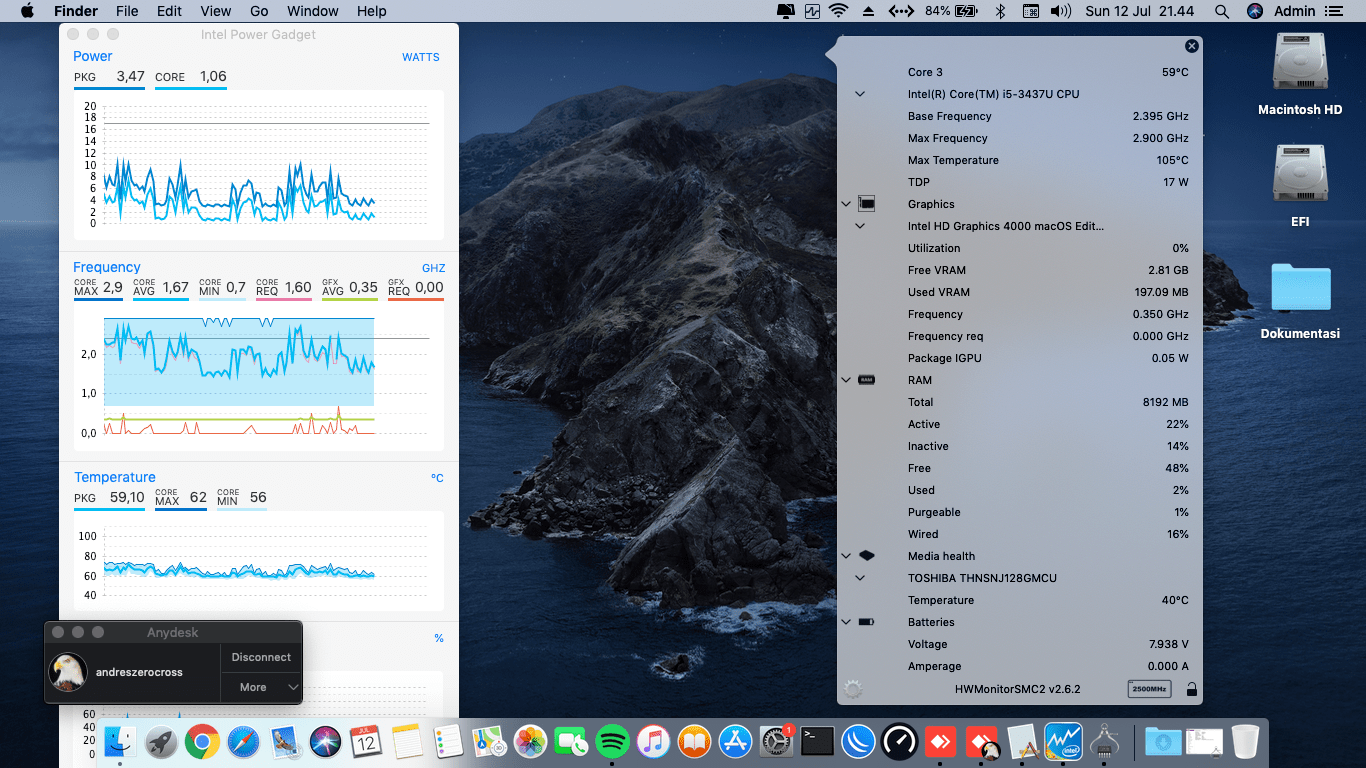Collapse the RAM section
1366x768 pixels.
pos(846,380)
